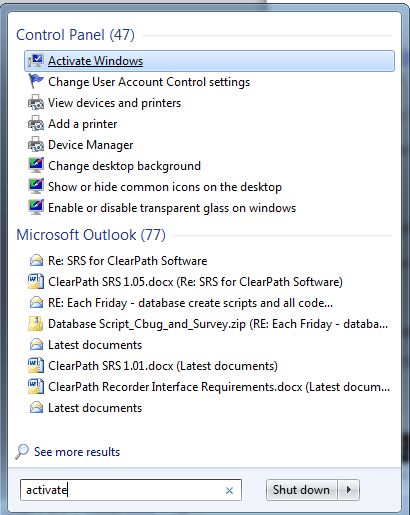Click the zip folder icon beside Database Script_Cbug_and_Survey.zip
Image resolution: width=410 pixels, height=515 pixels.
tap(36, 323)
